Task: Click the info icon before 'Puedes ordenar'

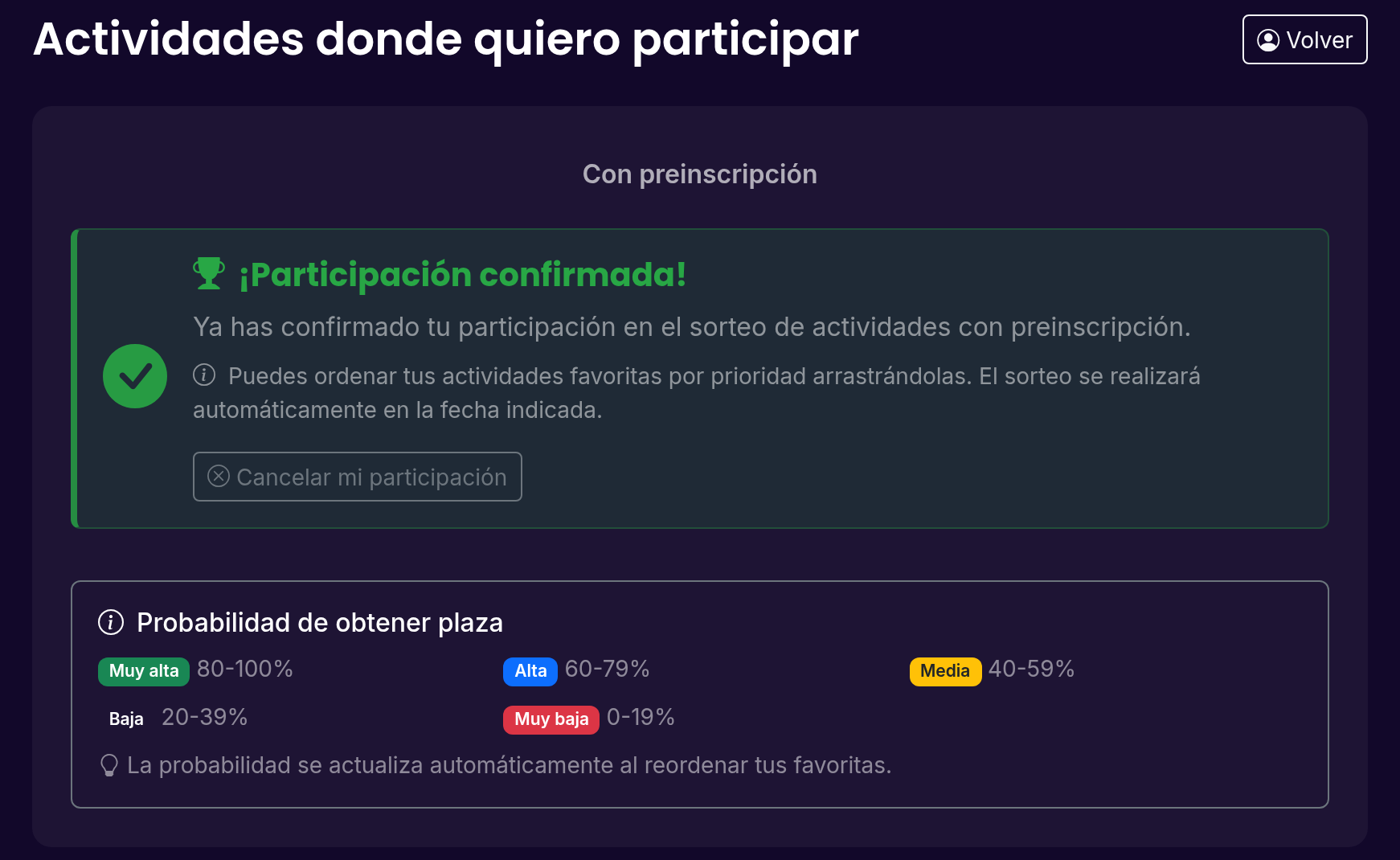Action: (x=204, y=375)
